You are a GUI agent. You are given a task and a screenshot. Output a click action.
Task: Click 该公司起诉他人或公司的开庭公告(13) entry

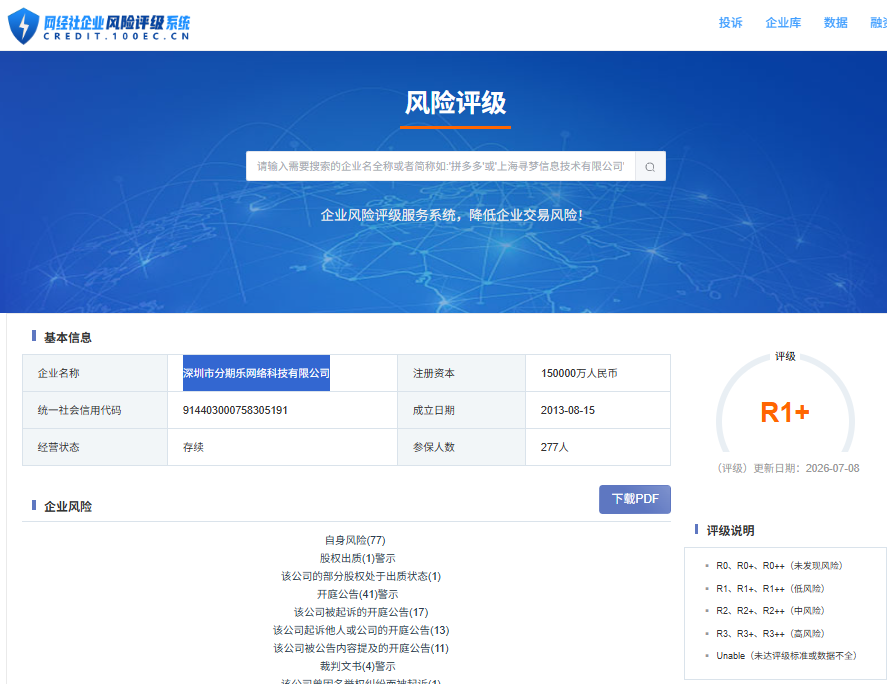coord(361,630)
